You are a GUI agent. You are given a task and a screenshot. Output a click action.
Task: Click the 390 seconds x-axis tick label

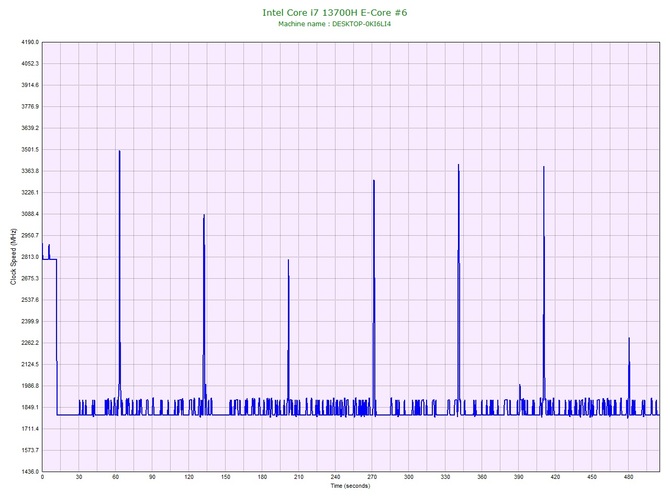[x=519, y=477]
